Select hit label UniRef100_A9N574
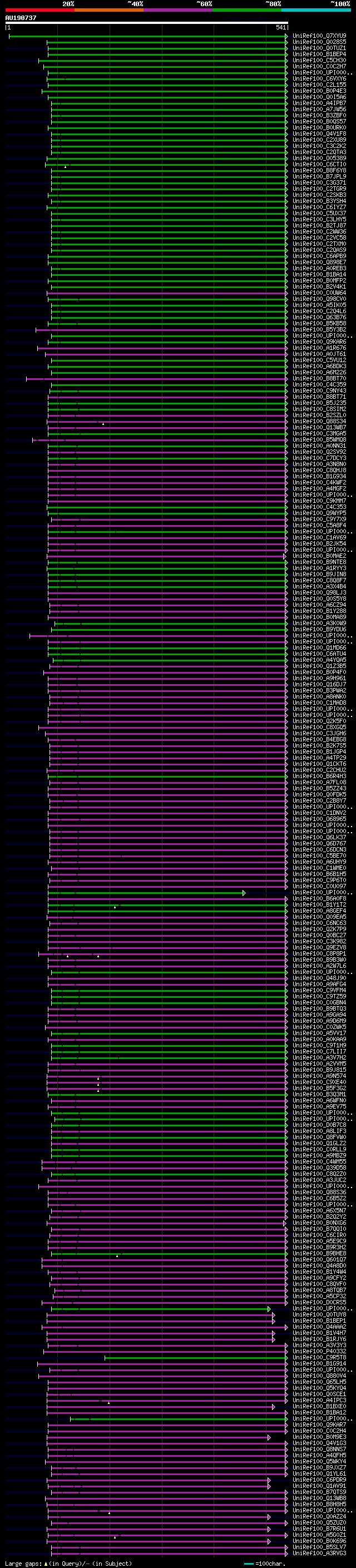356x1568 pixels. (319, 1076)
